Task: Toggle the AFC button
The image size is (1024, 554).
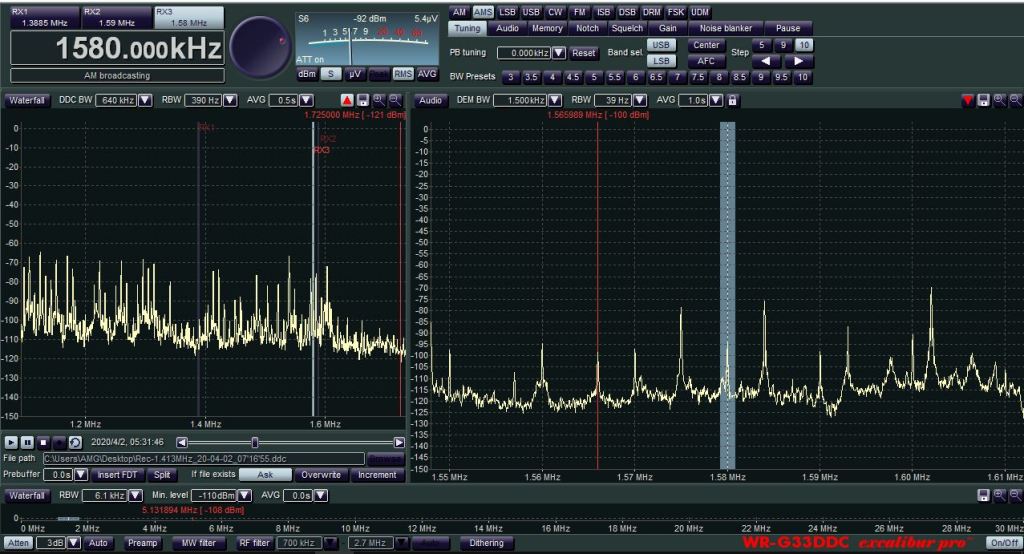Action: click(x=706, y=62)
